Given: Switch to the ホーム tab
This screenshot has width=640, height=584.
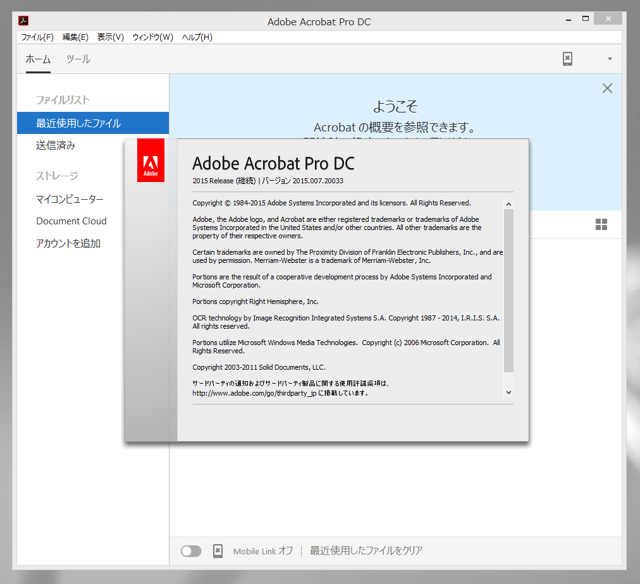Looking at the screenshot, I should tap(38, 59).
